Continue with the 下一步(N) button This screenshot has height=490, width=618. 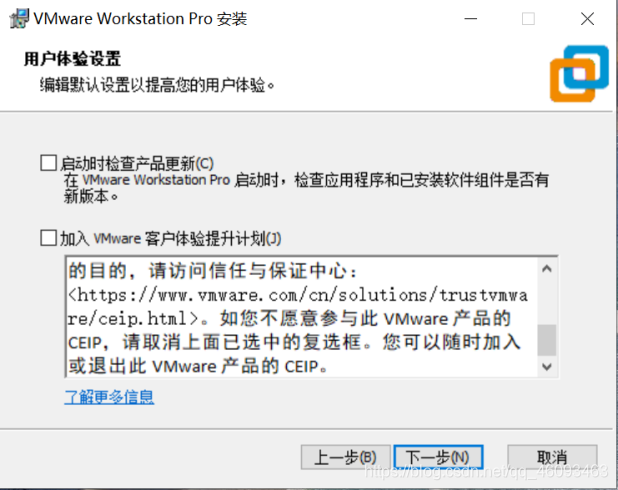point(438,457)
